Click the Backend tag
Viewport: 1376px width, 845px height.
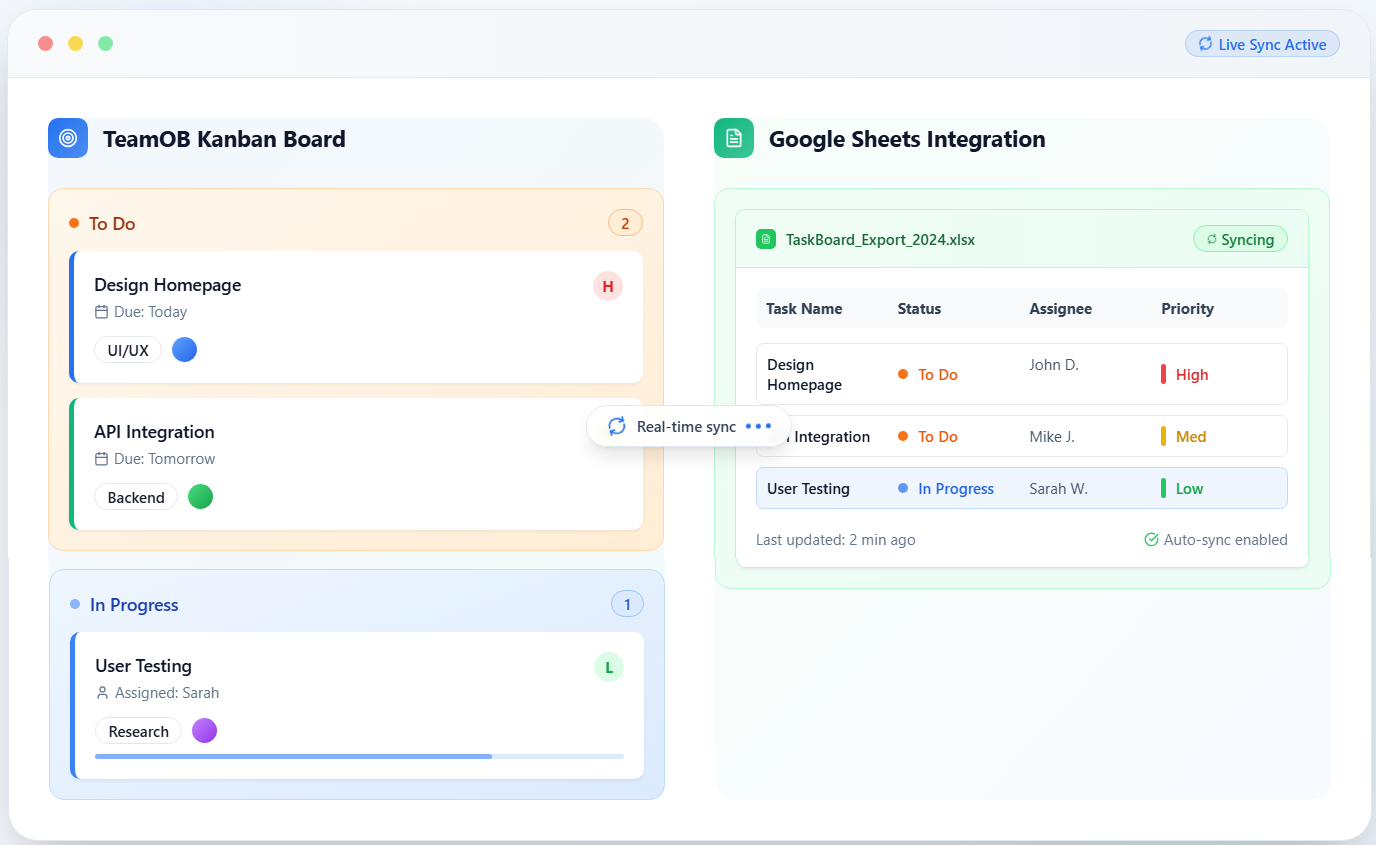[136, 497]
